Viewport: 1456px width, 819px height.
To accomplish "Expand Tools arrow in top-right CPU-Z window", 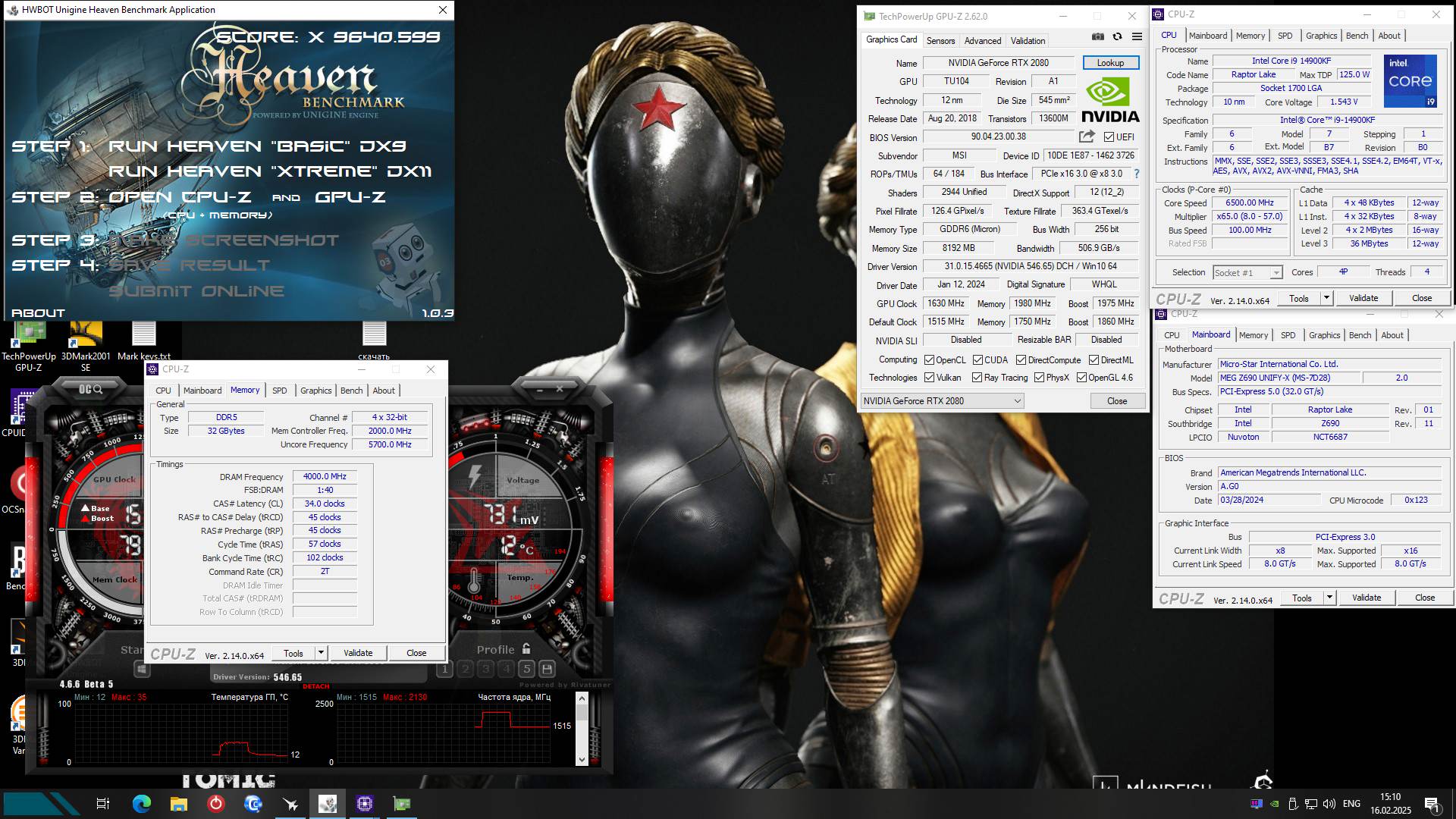I will click(1326, 298).
